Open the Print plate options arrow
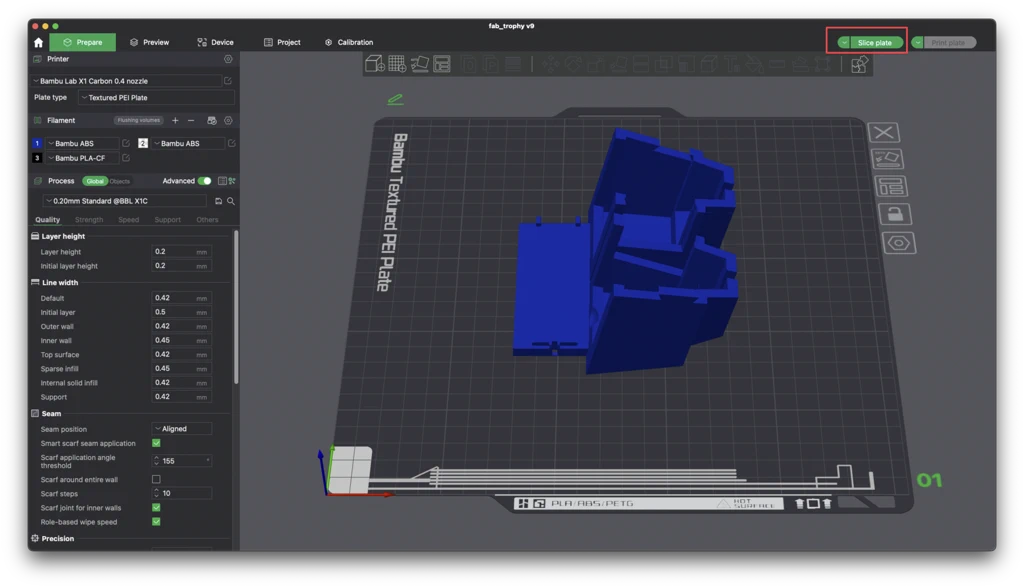The image size is (1024, 588). click(918, 42)
